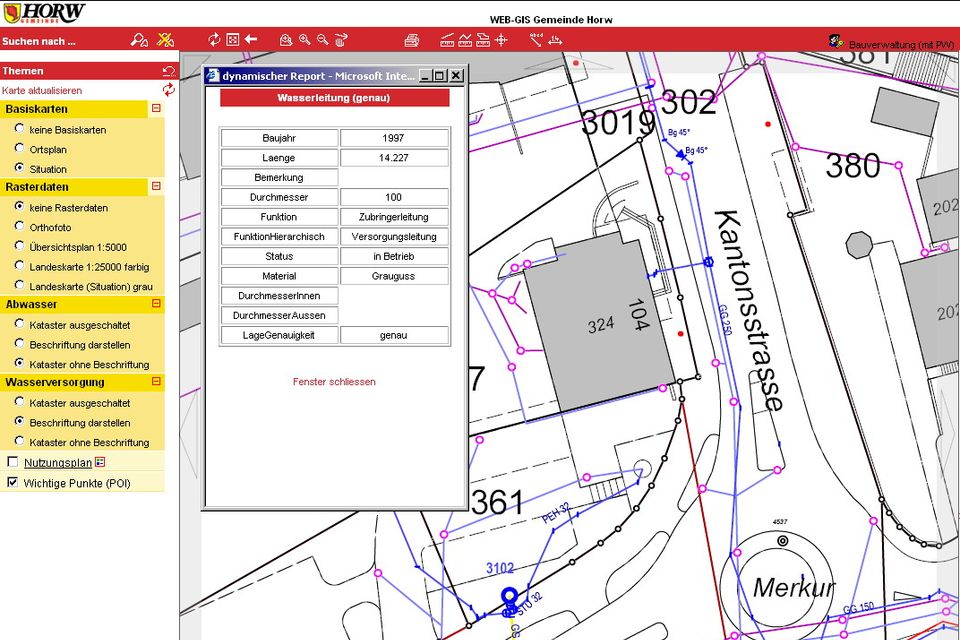Click the map refresh arrows icon
960x640 pixels.
coord(214,40)
